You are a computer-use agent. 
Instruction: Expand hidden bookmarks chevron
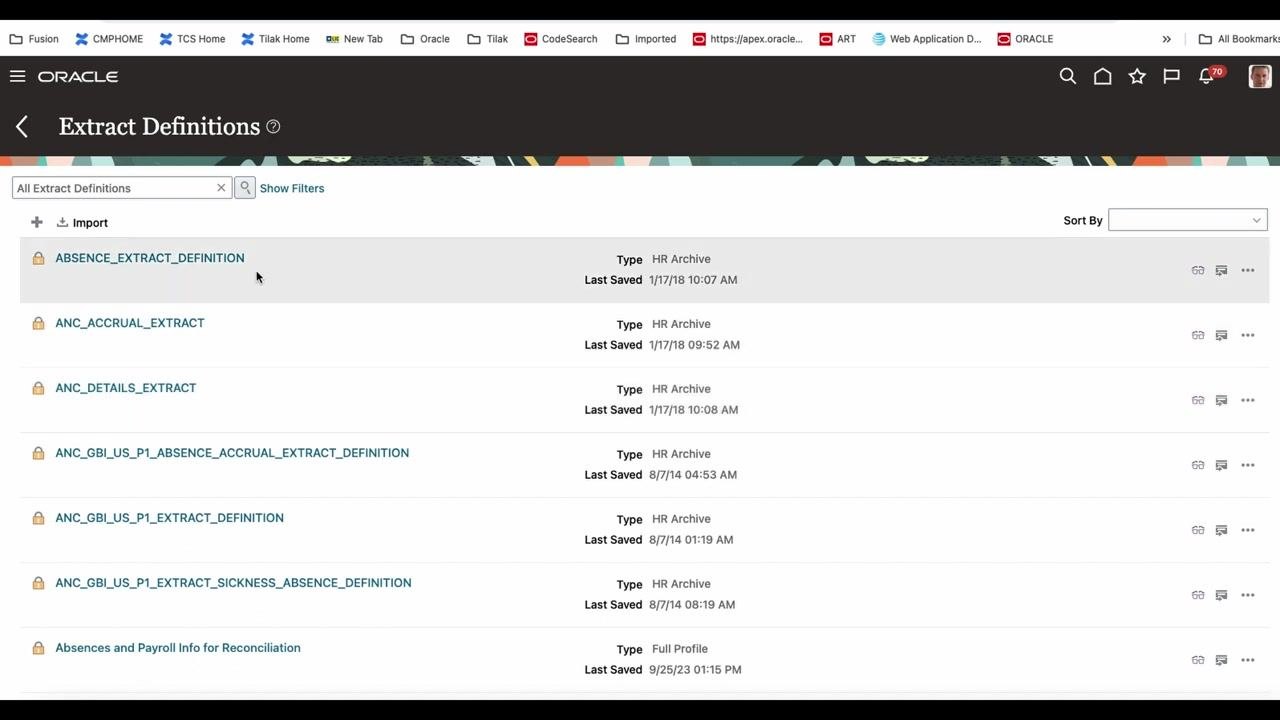coord(1166,39)
